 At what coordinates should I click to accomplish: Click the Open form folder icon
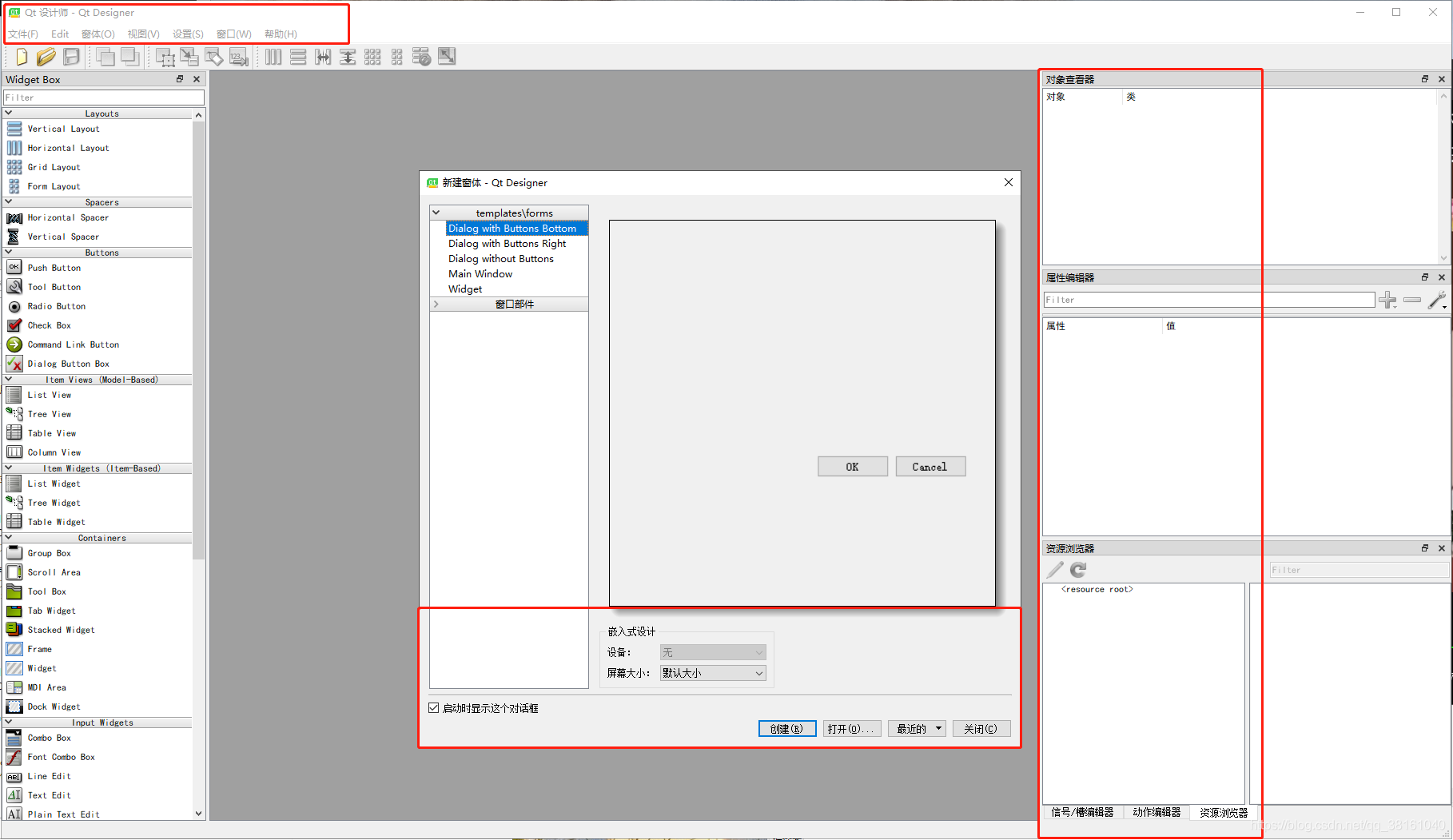[x=46, y=57]
